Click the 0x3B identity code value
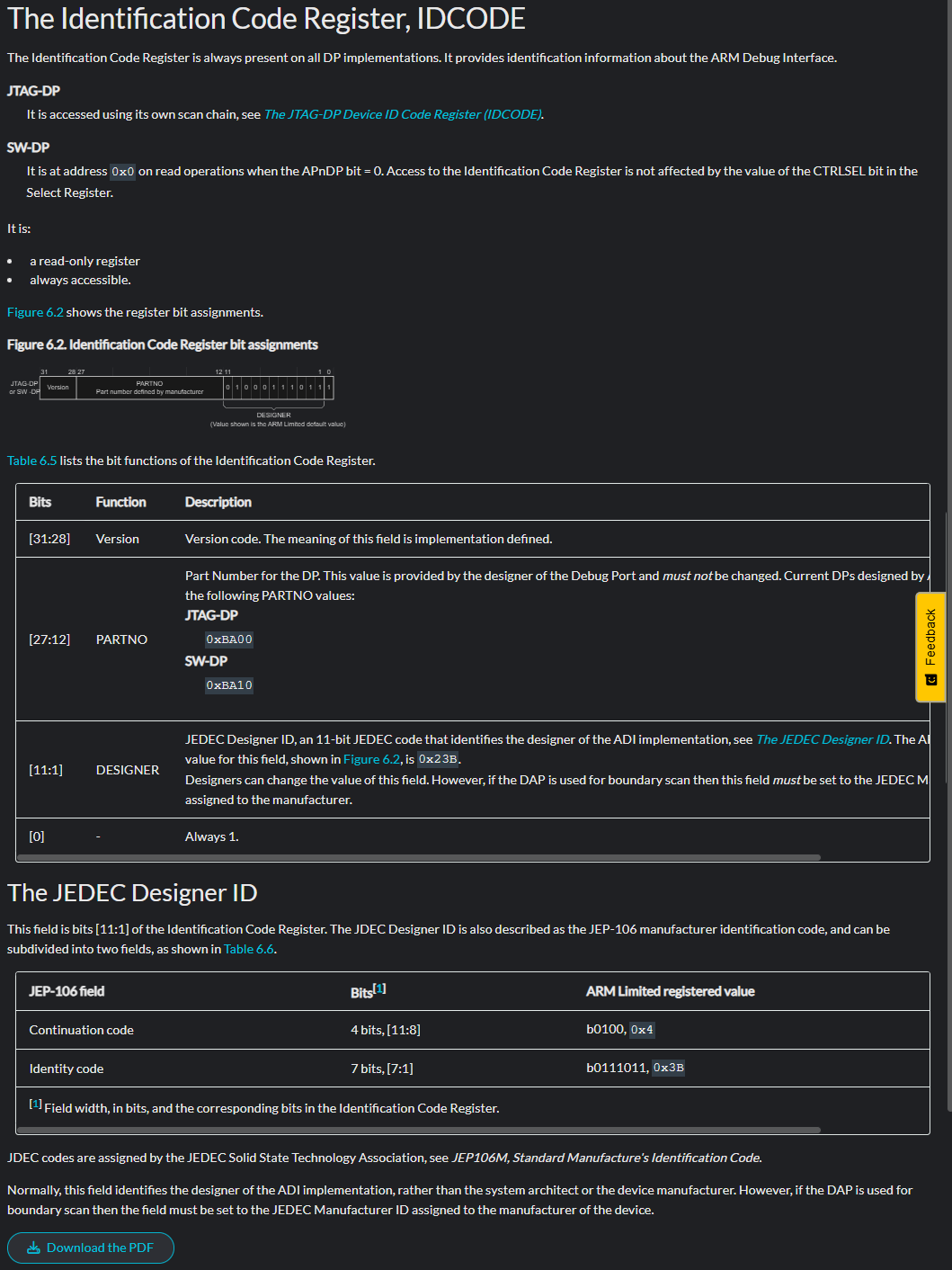The height and width of the screenshot is (1270, 952). coord(668,1068)
